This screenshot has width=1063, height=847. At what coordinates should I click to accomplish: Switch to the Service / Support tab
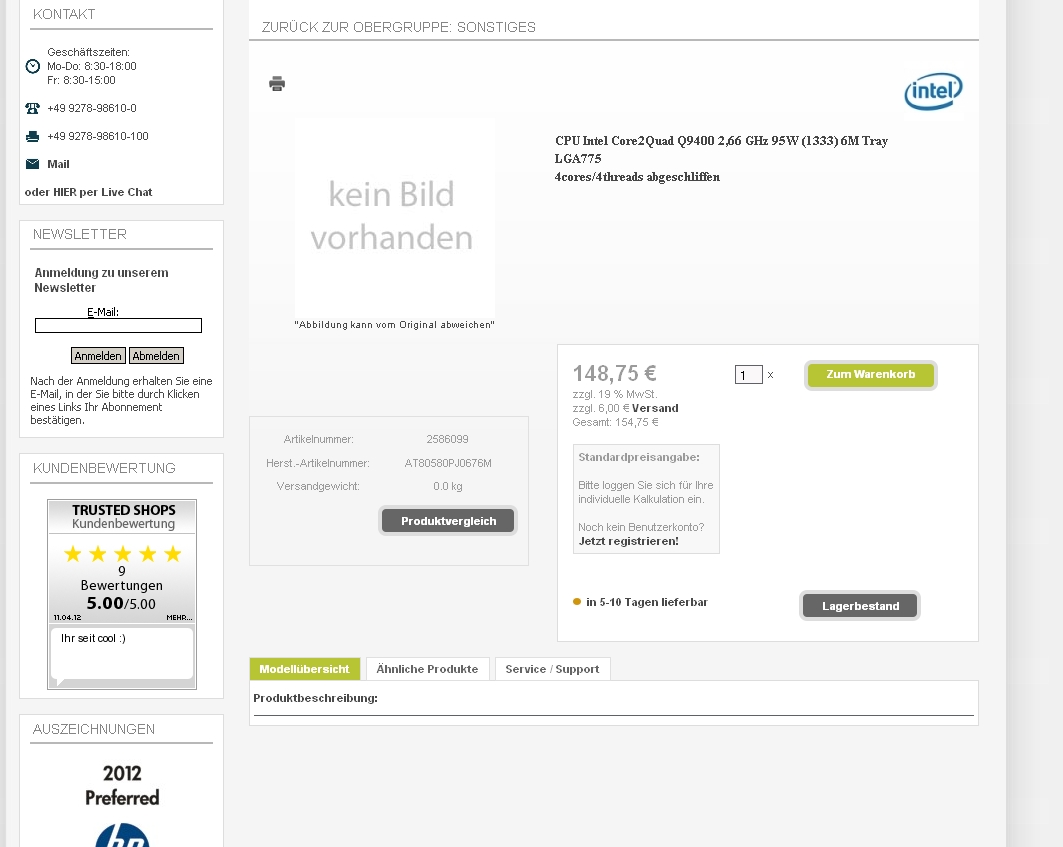(553, 669)
